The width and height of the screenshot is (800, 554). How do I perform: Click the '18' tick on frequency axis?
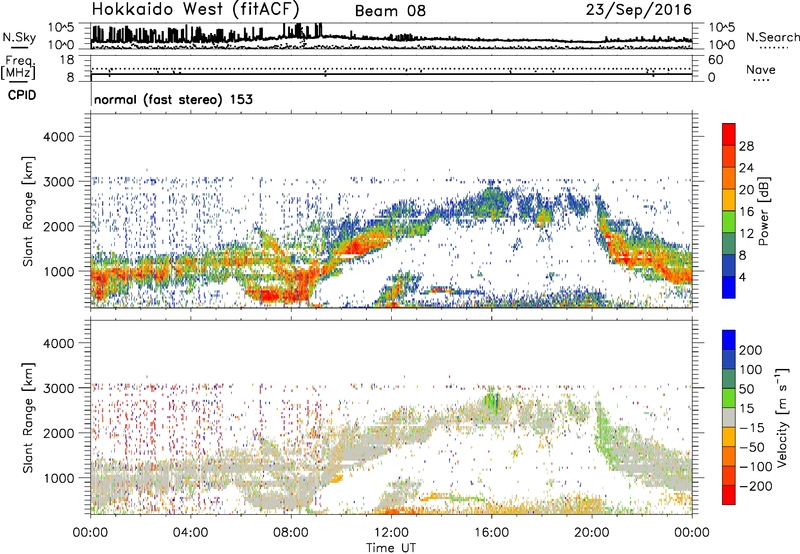click(x=67, y=60)
